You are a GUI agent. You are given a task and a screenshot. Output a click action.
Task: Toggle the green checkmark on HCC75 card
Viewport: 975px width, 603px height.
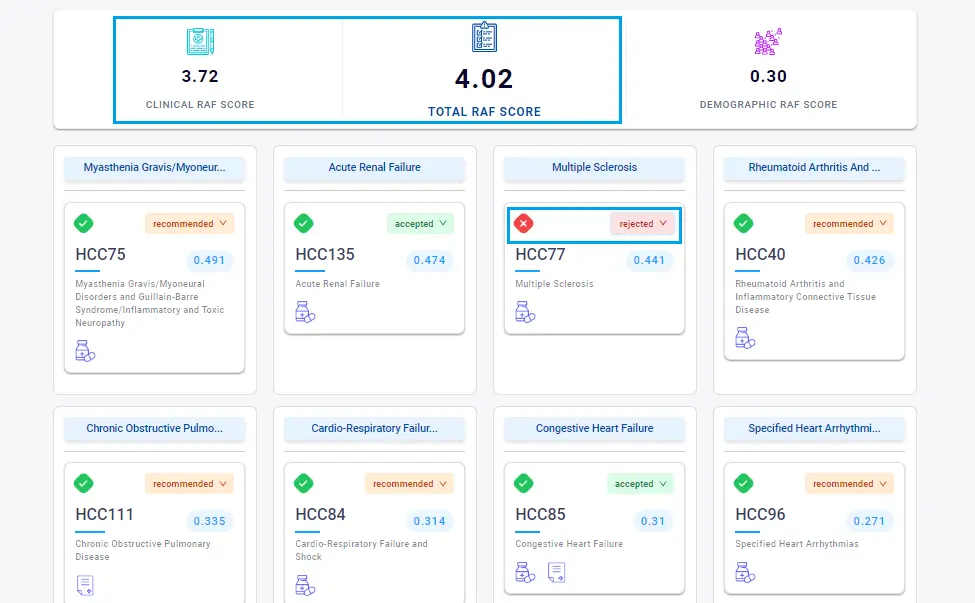(x=84, y=223)
